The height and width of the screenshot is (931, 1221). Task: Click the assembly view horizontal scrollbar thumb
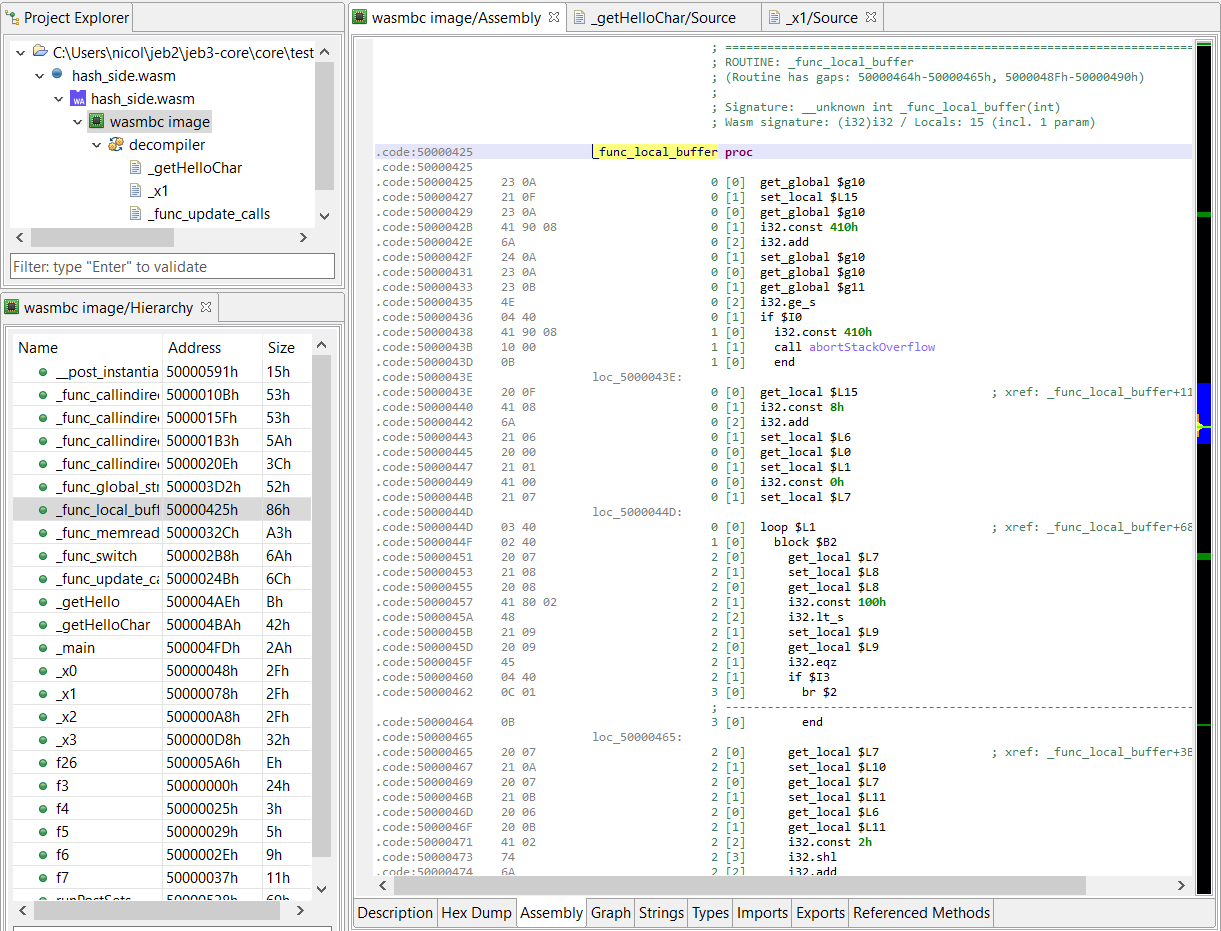[x=739, y=885]
